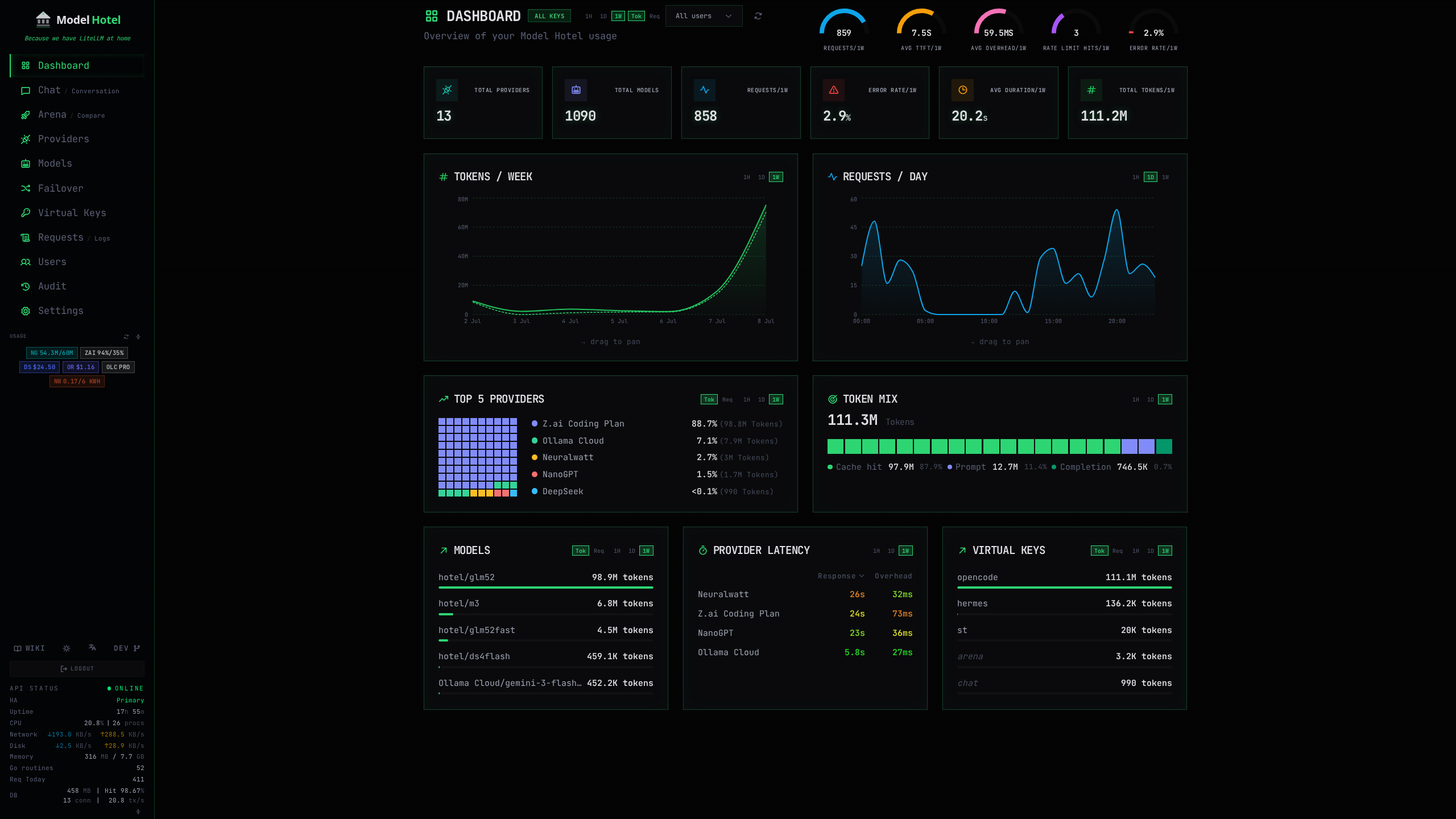The height and width of the screenshot is (819, 1456).
Task: Go to the Models page
Action: coord(77,164)
